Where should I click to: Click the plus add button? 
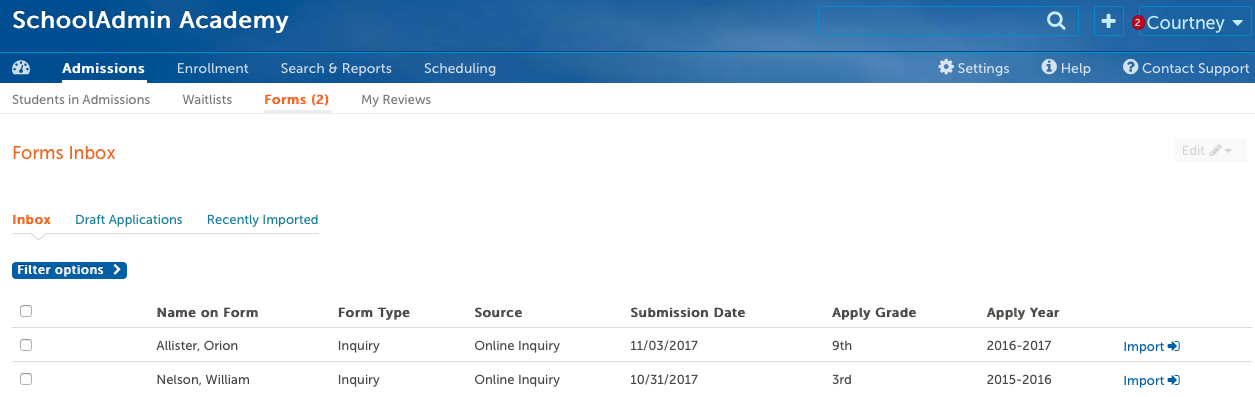click(x=1108, y=21)
